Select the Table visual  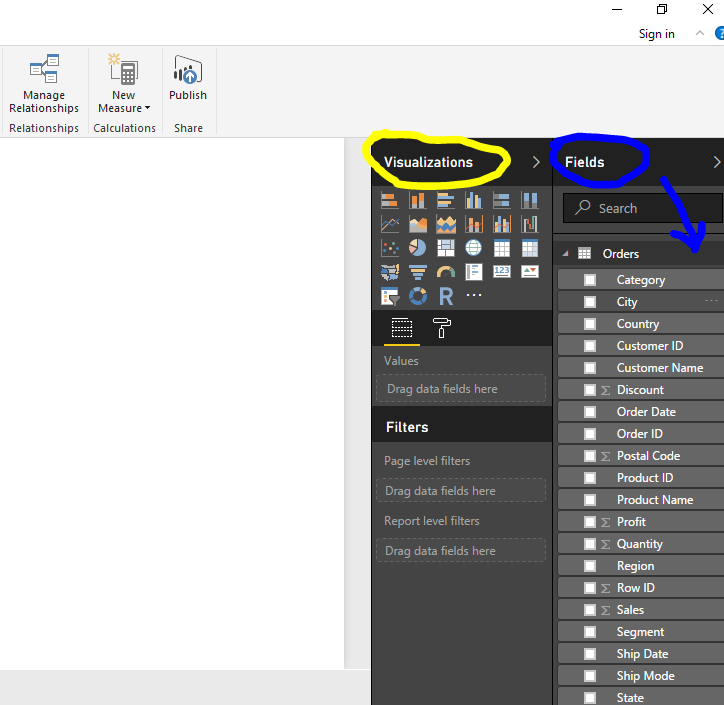(x=502, y=248)
